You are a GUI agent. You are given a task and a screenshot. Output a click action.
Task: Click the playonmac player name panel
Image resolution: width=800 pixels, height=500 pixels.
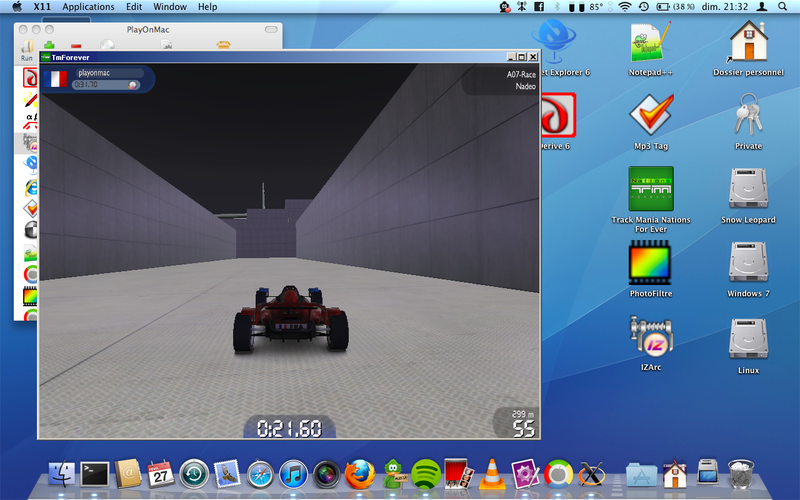click(x=108, y=73)
